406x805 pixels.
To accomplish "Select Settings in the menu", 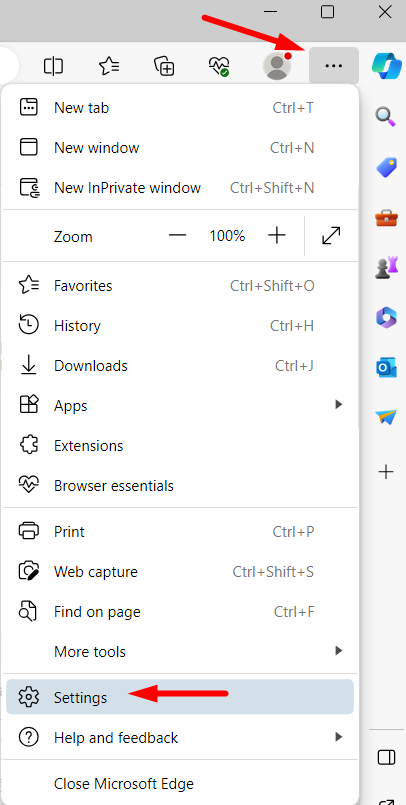I will (x=180, y=697).
